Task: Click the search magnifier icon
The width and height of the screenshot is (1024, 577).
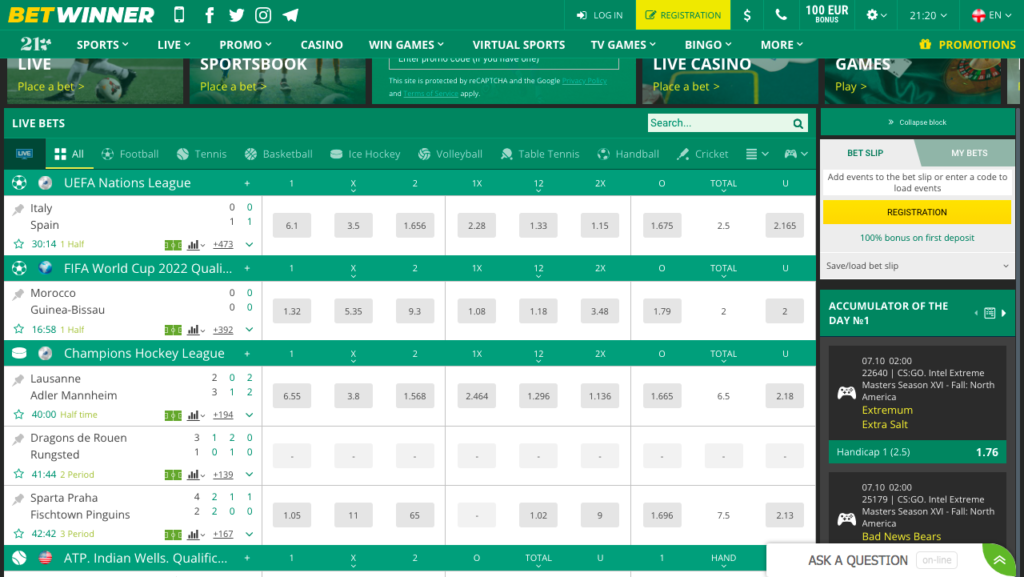Action: click(x=798, y=123)
